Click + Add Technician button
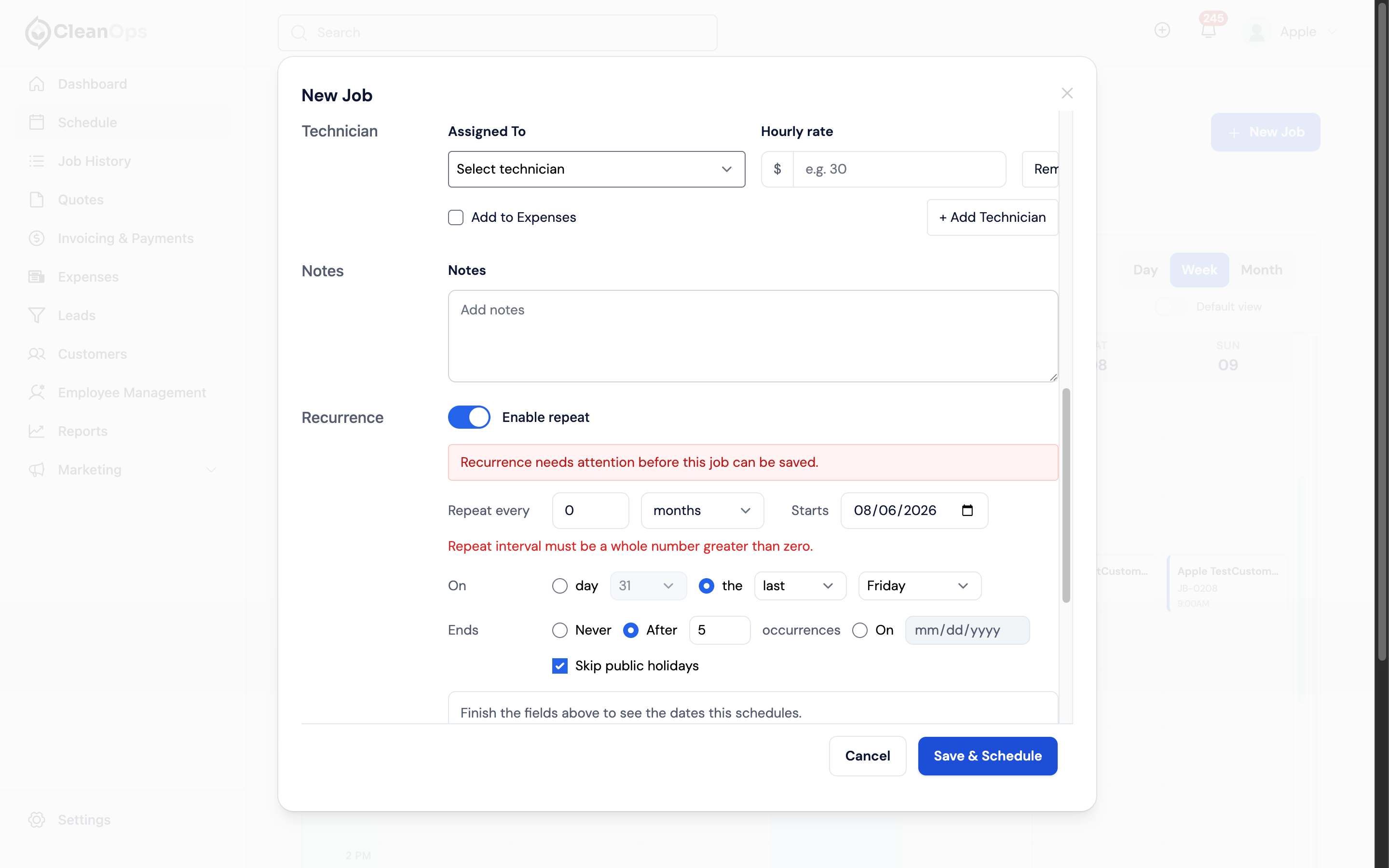Viewport: 1389px width, 868px height. pos(992,217)
